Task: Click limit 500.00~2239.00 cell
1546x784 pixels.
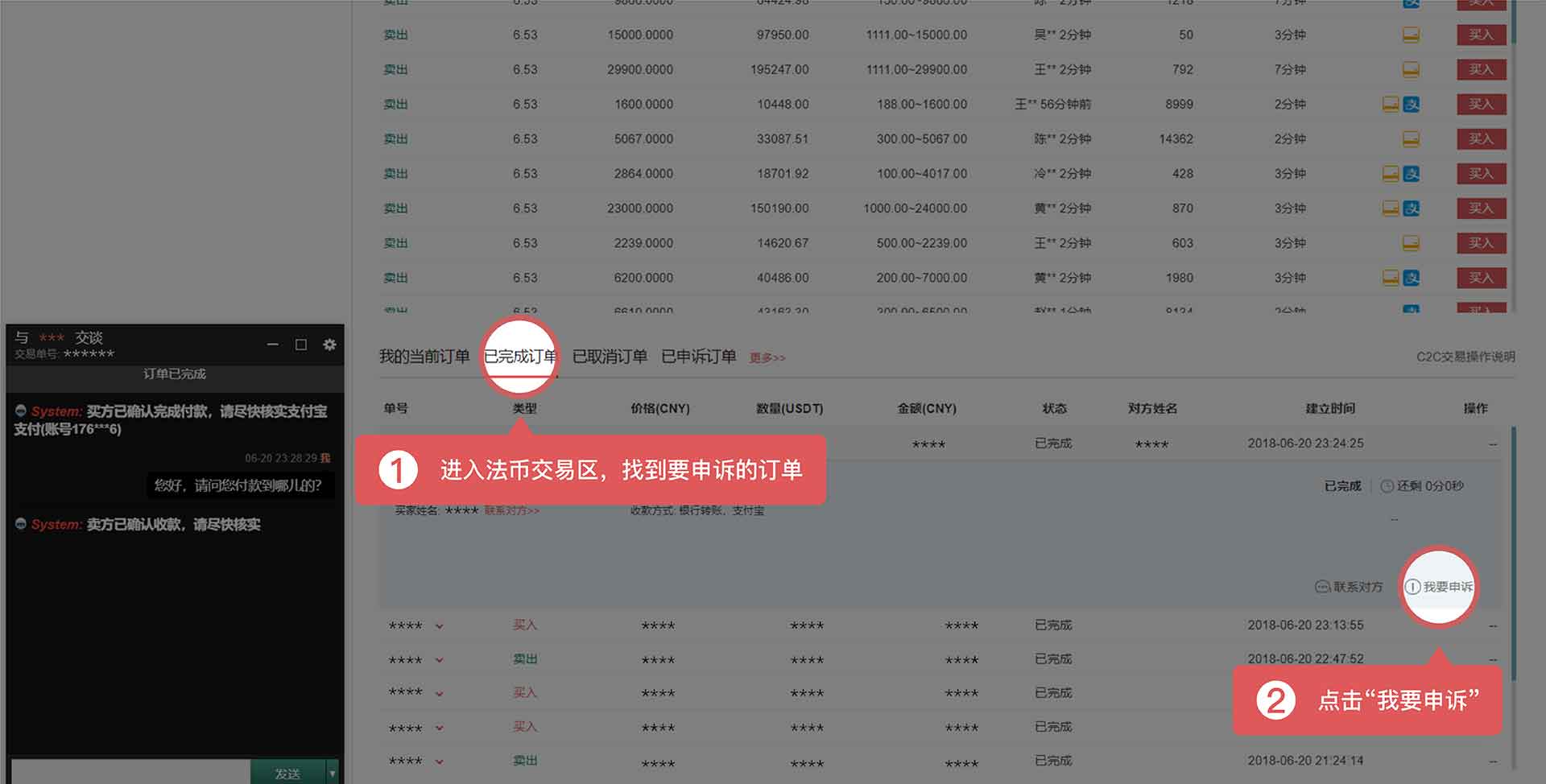Action: (922, 242)
